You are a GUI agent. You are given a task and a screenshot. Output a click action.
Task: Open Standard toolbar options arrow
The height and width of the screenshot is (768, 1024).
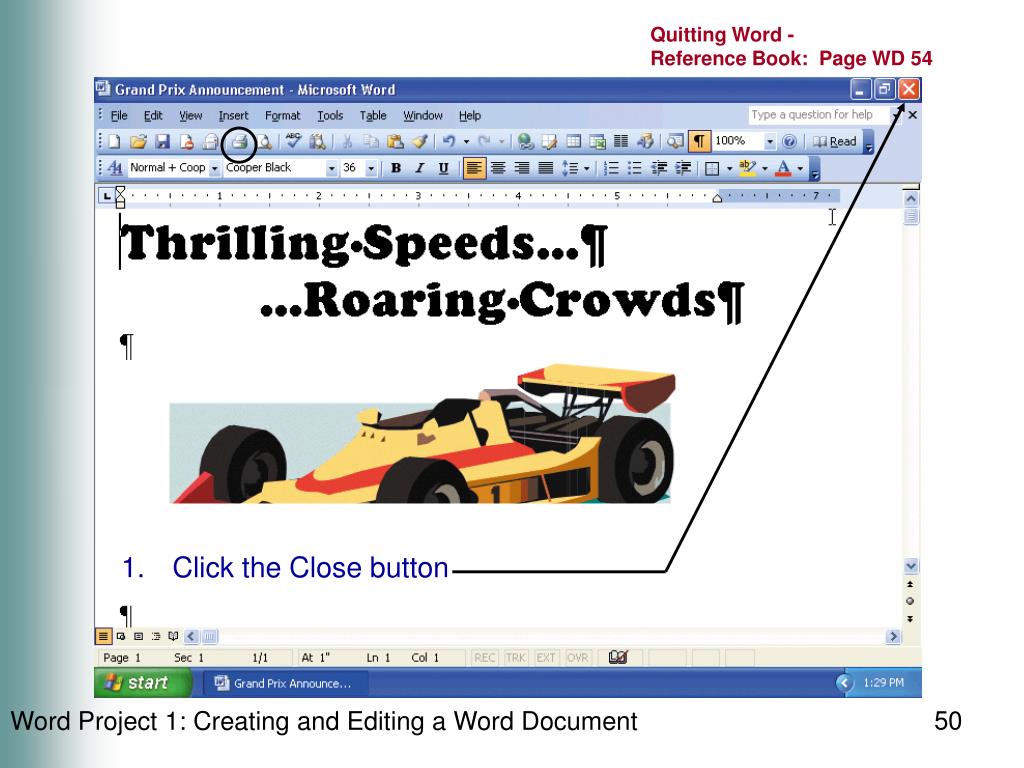[869, 142]
